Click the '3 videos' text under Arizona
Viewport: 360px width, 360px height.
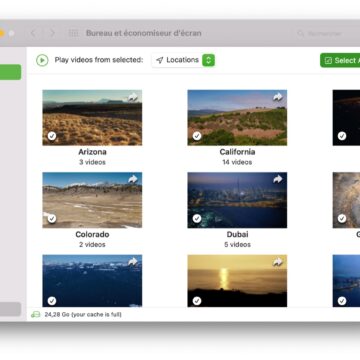92,162
